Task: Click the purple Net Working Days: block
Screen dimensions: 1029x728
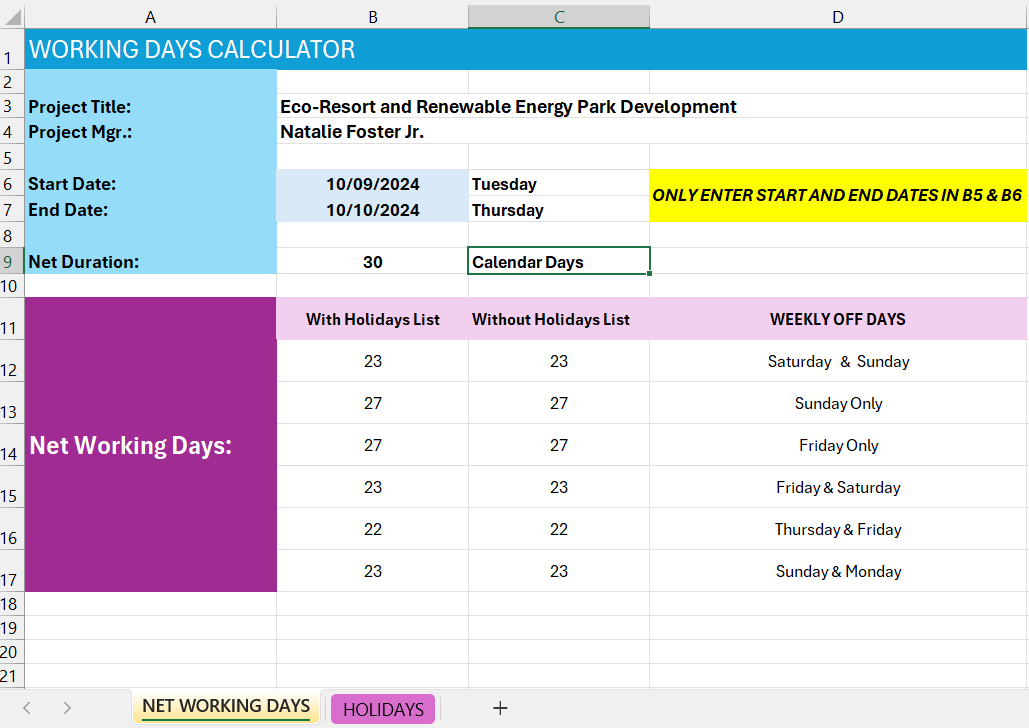Action: (150, 444)
